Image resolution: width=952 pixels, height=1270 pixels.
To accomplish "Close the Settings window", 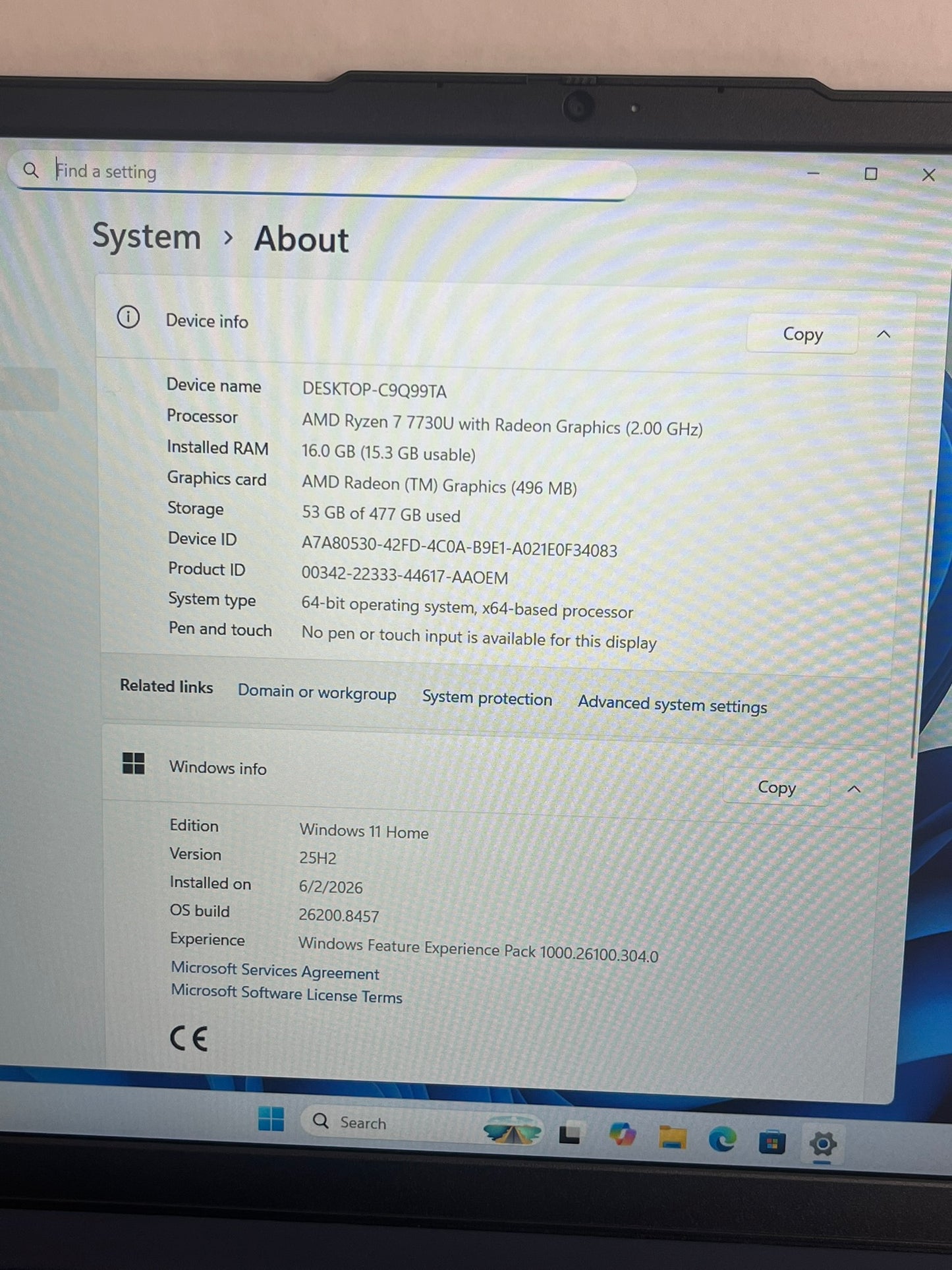I will [x=929, y=175].
